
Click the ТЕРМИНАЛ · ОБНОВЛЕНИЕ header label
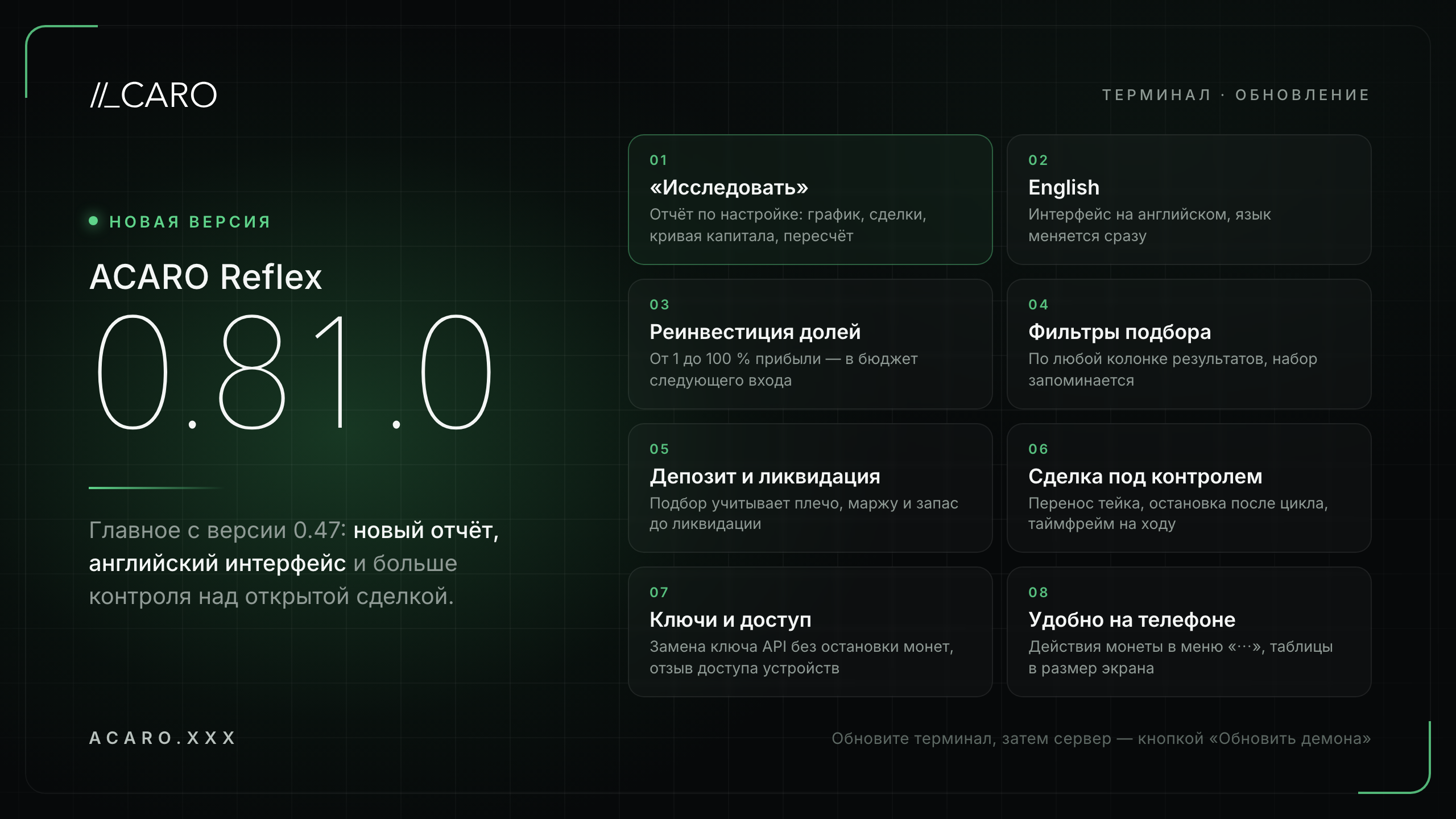click(1236, 94)
